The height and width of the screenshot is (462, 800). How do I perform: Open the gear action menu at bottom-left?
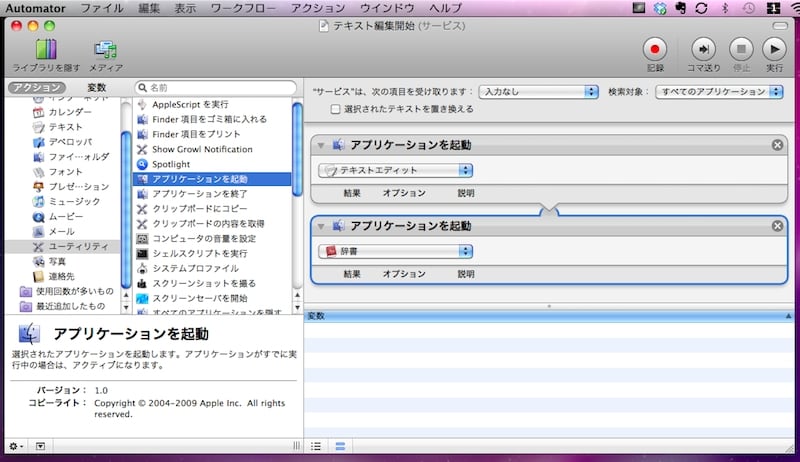pos(15,446)
